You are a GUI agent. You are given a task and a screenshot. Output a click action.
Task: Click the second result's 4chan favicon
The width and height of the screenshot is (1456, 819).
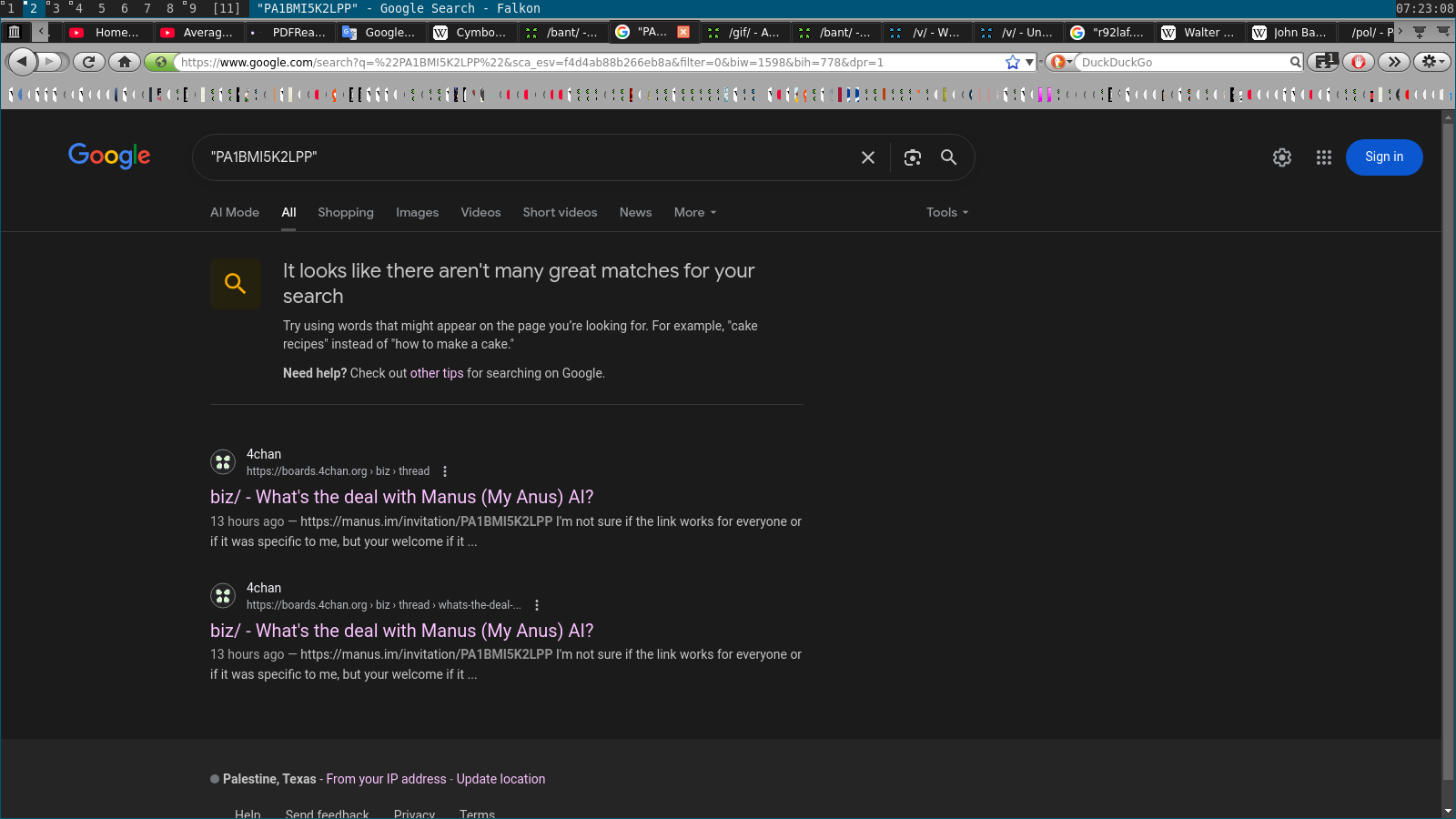223,596
